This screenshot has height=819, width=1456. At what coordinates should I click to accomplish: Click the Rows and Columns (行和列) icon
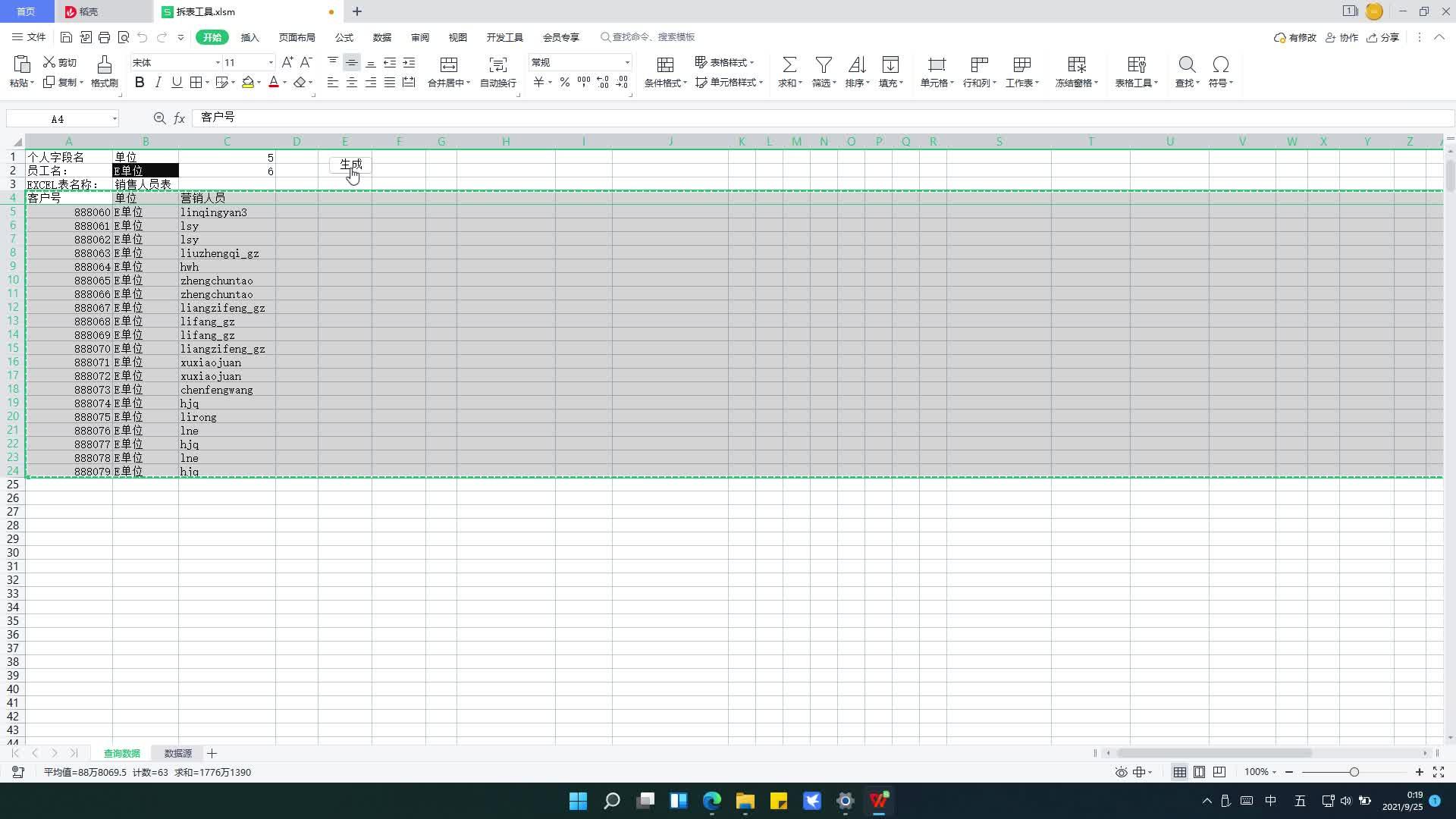tap(979, 64)
